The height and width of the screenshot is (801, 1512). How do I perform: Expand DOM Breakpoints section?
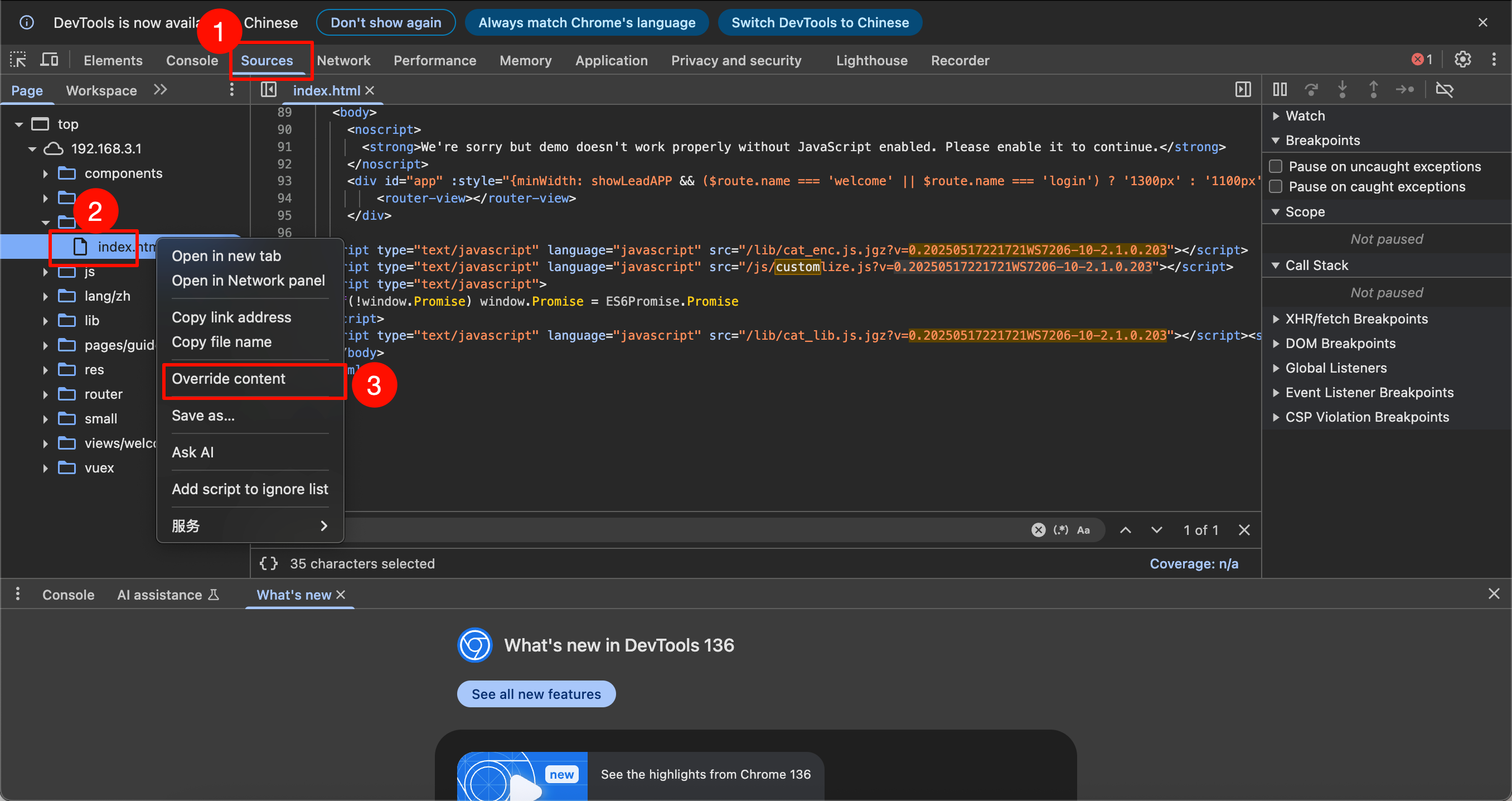[1276, 344]
